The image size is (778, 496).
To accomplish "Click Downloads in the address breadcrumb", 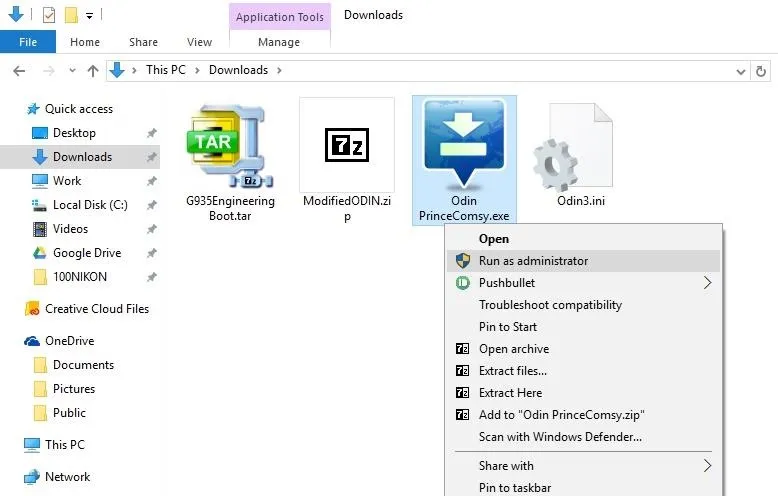I will [238, 70].
